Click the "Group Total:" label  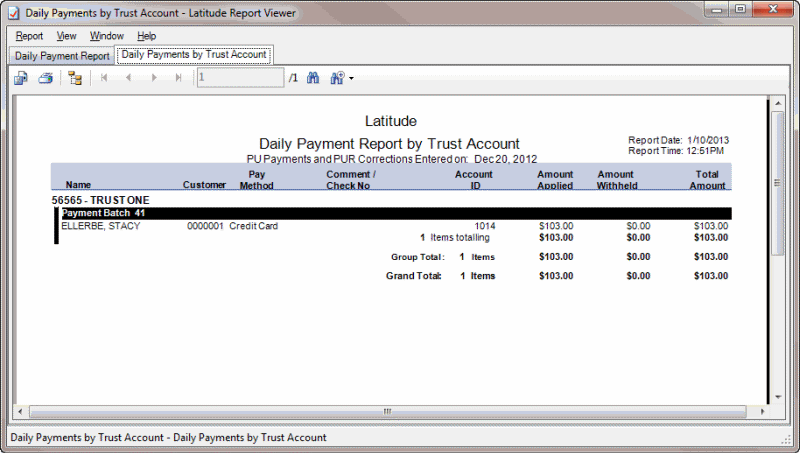tap(418, 257)
